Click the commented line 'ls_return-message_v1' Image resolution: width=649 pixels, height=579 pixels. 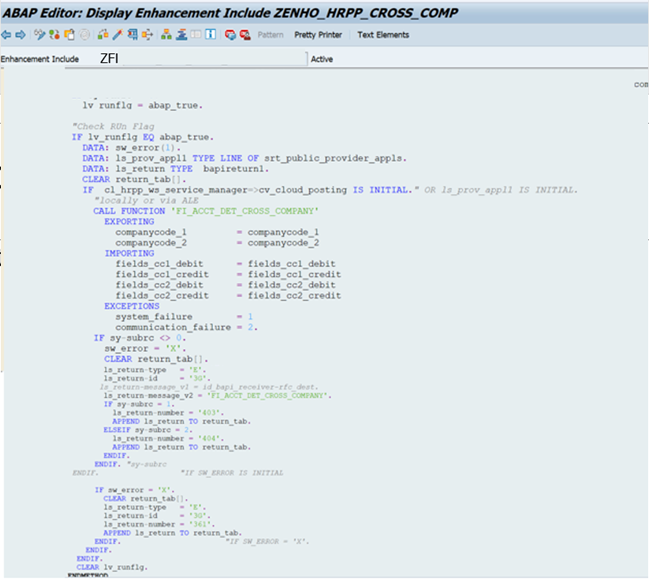(x=209, y=387)
